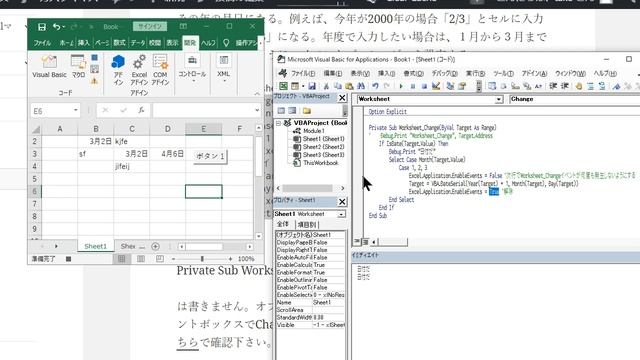Open the Excel ヘルプ ribbon tab
Image resolution: width=640 pixels, height=360 pixels.
(x=208, y=43)
